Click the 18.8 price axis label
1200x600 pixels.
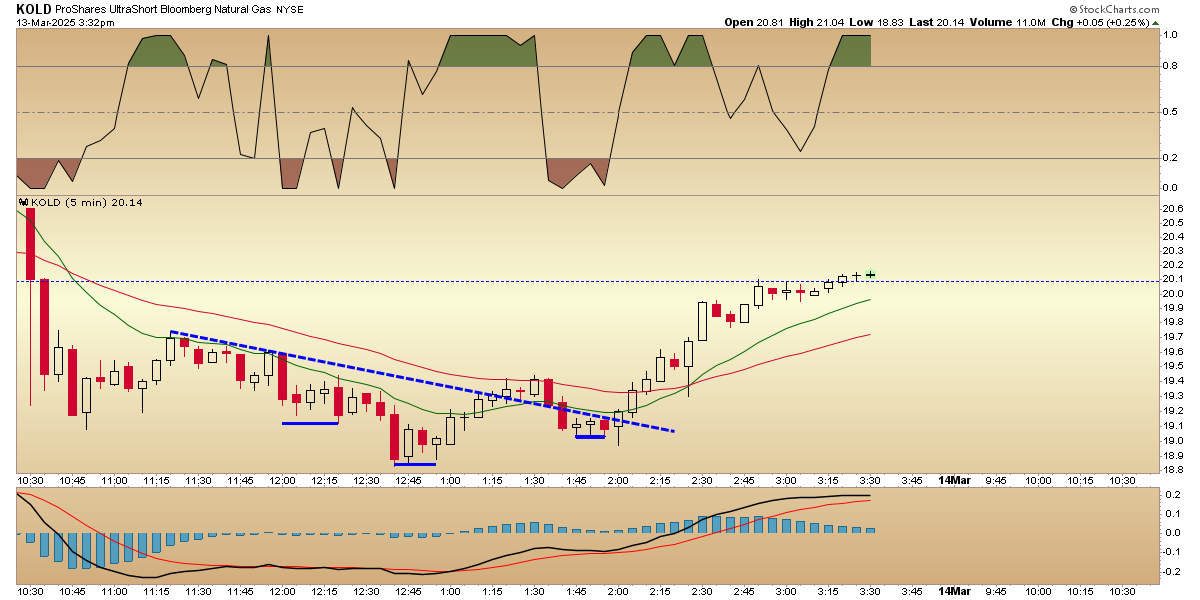pos(1175,469)
